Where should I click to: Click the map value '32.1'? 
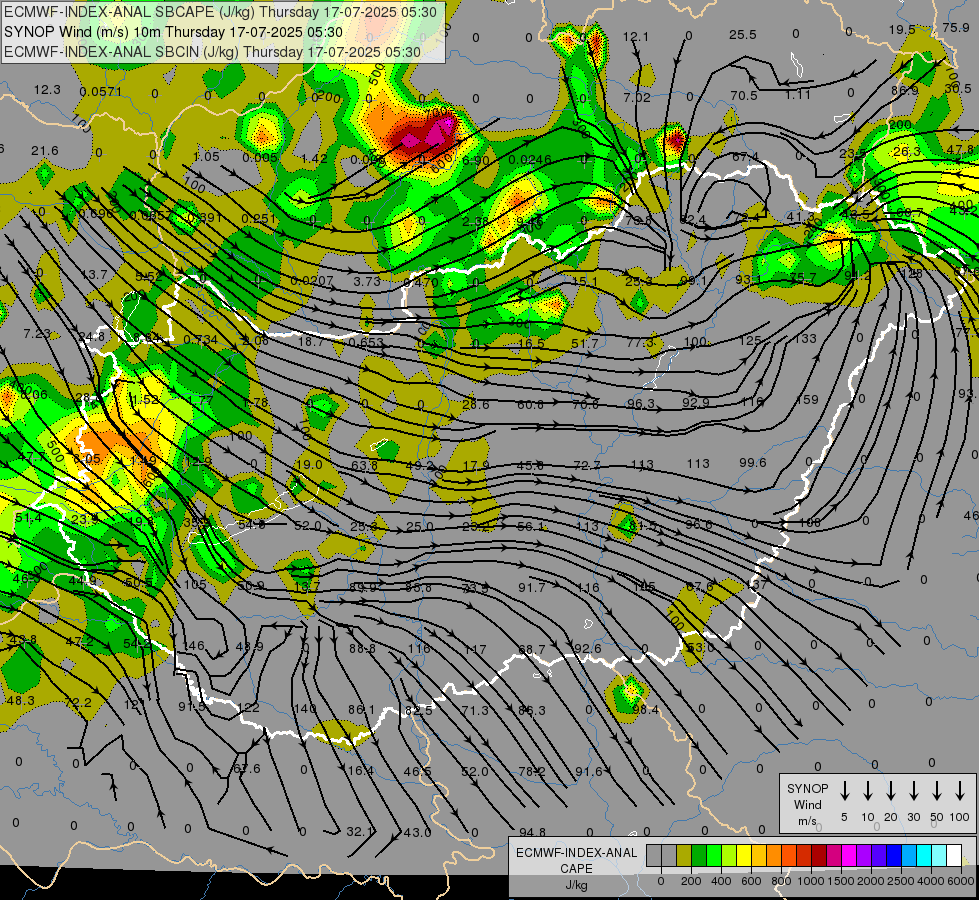(360, 832)
